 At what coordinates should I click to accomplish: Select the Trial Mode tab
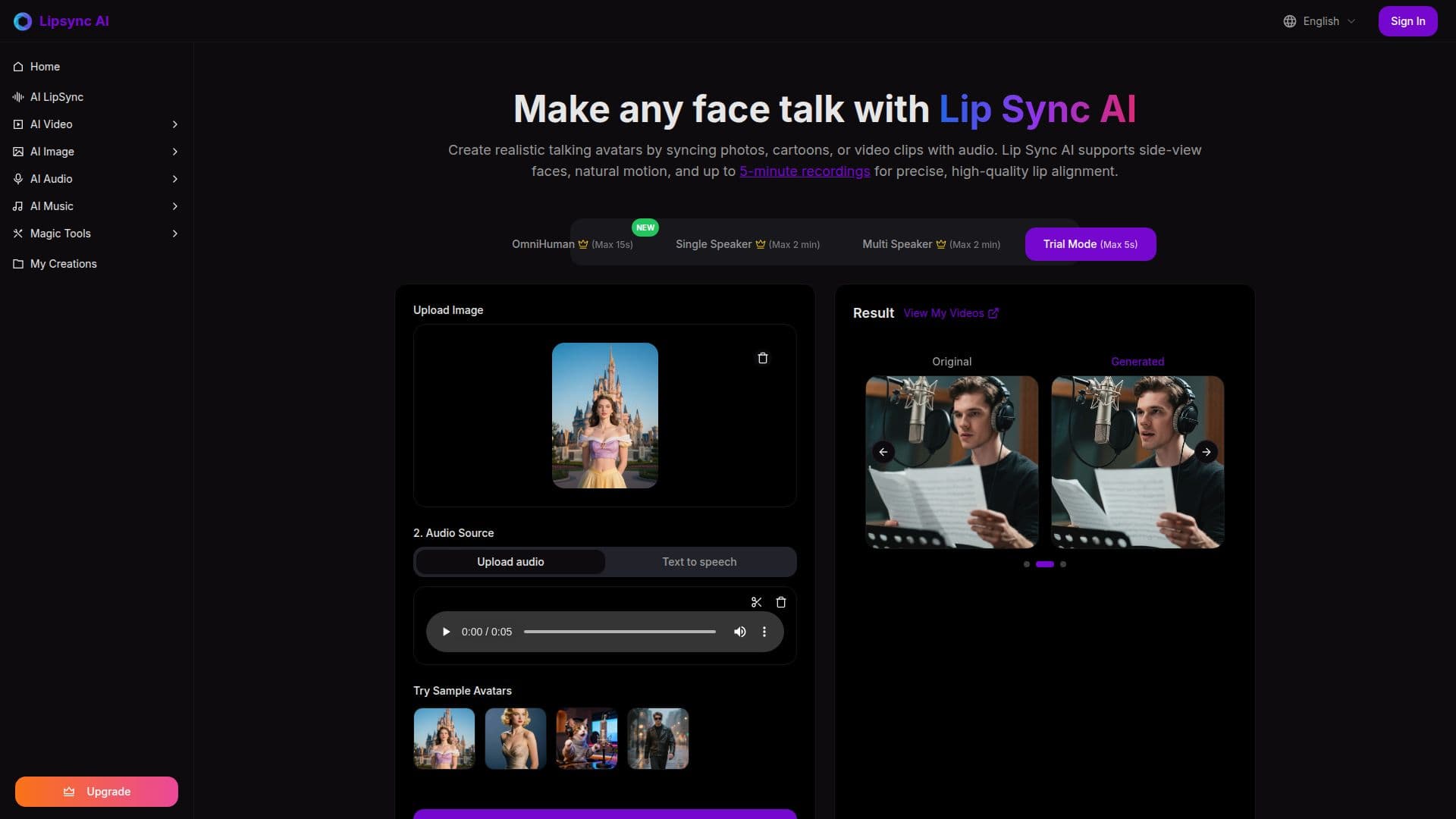(1090, 244)
